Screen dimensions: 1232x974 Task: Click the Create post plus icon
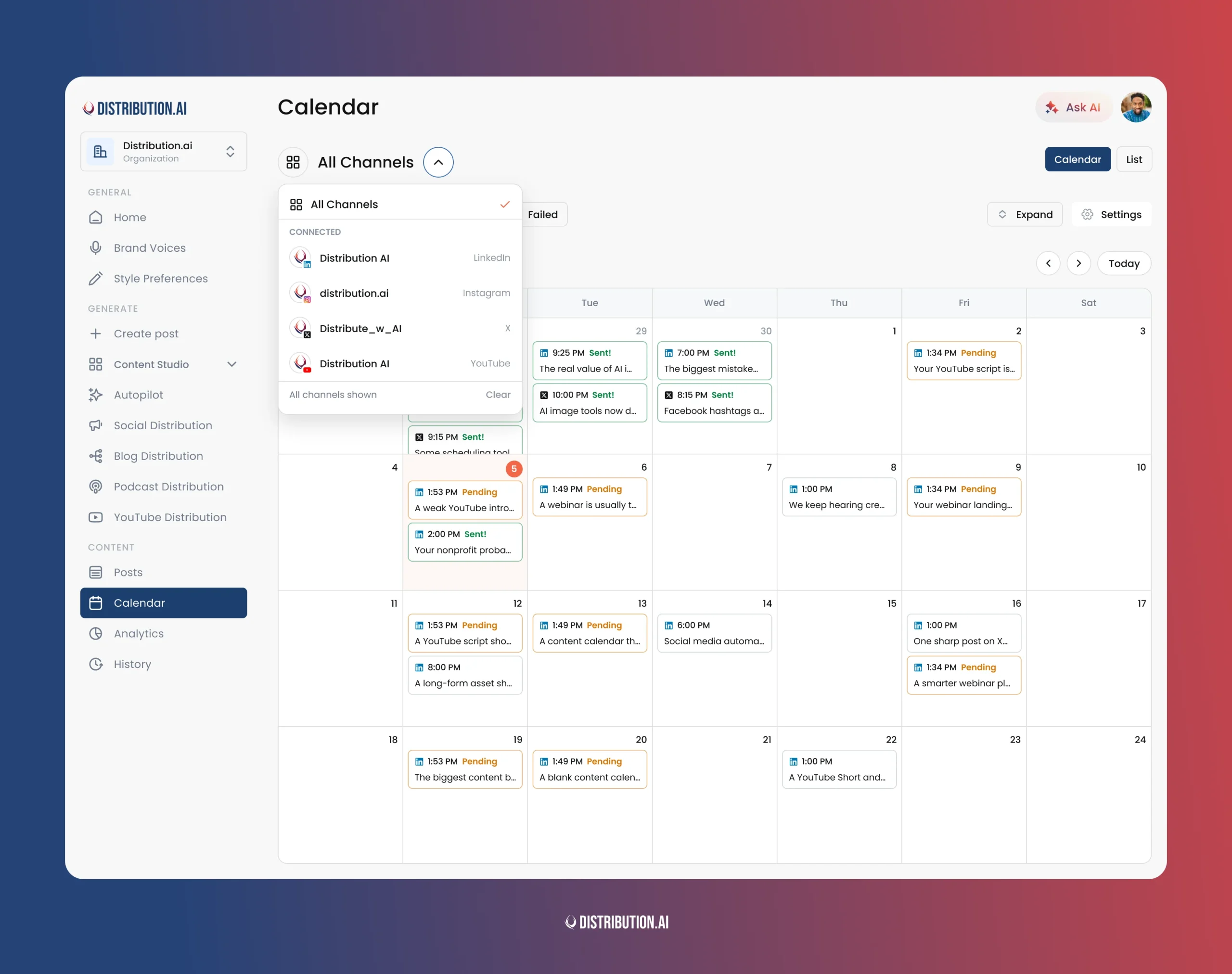[96, 333]
